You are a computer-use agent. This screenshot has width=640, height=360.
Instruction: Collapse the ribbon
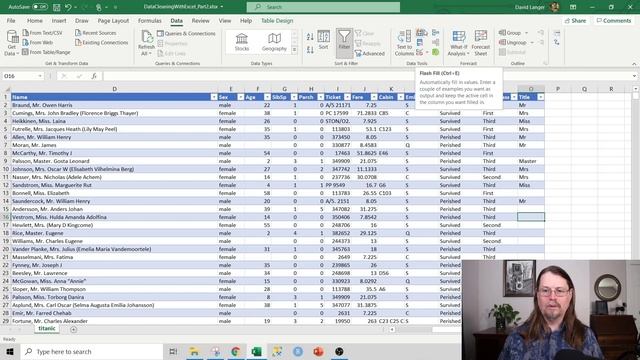pyautogui.click(x=634, y=64)
